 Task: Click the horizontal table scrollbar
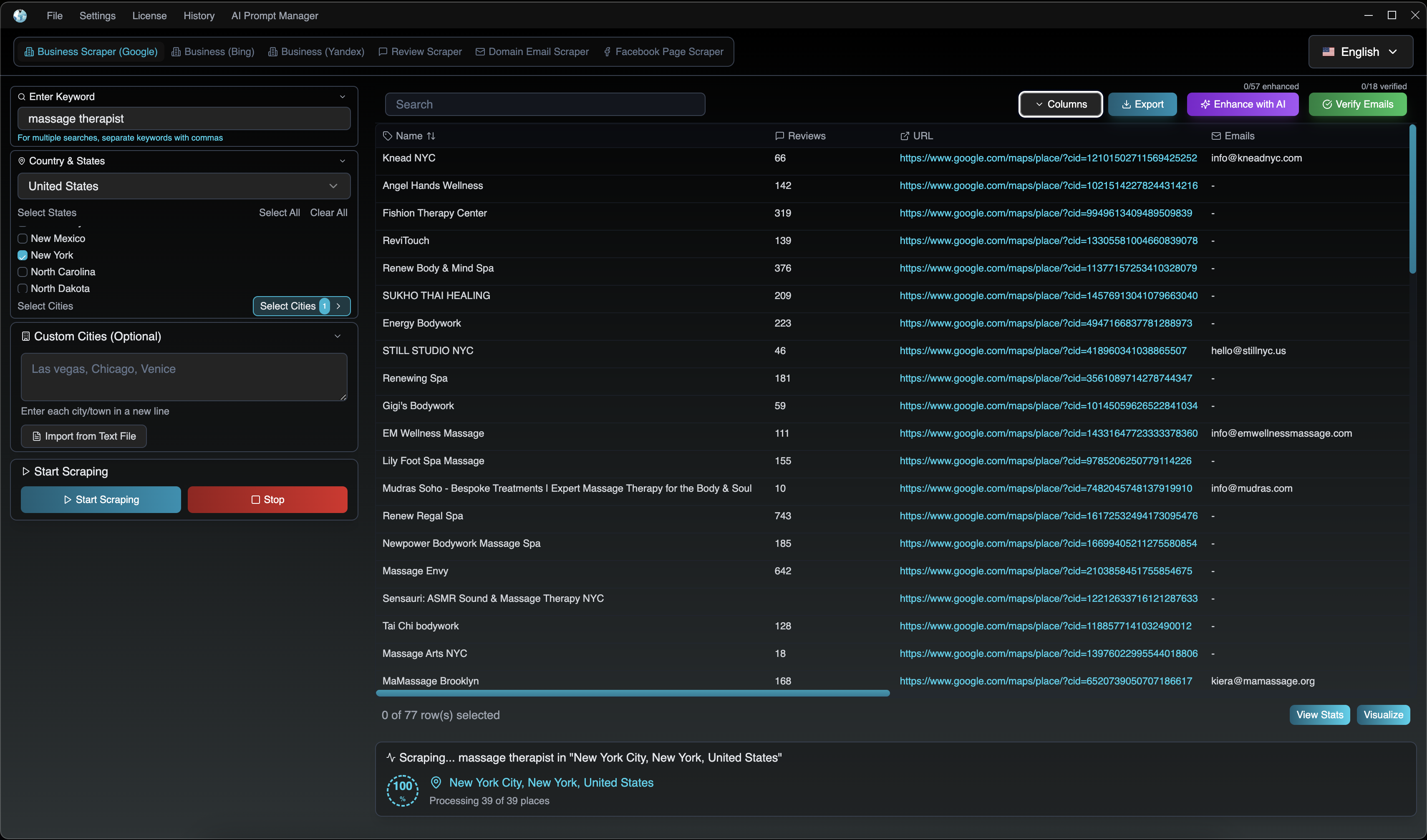pos(633,693)
